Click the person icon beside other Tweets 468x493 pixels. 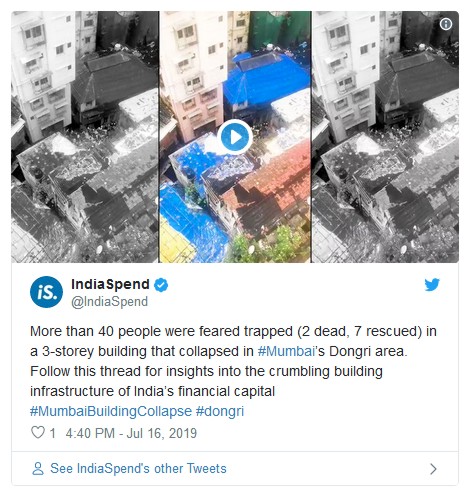tap(38, 468)
